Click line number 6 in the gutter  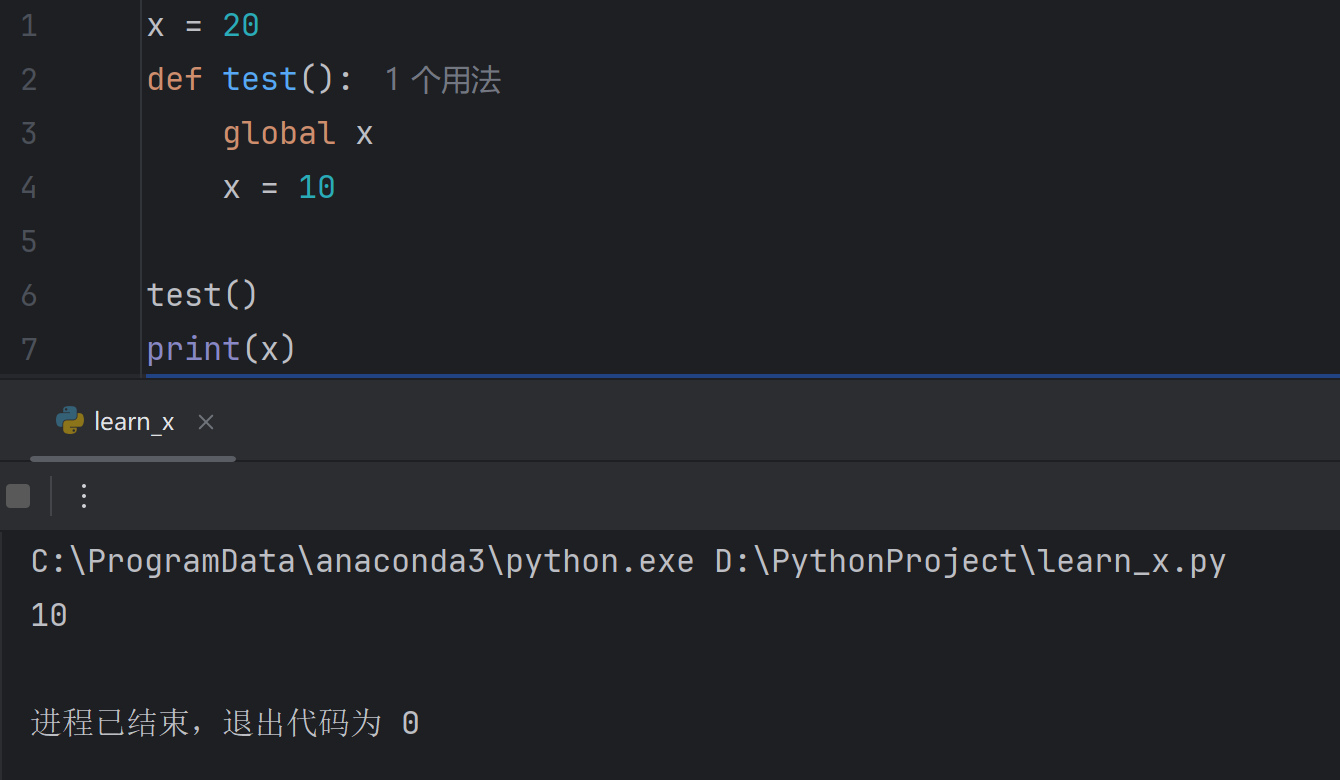[x=28, y=296]
